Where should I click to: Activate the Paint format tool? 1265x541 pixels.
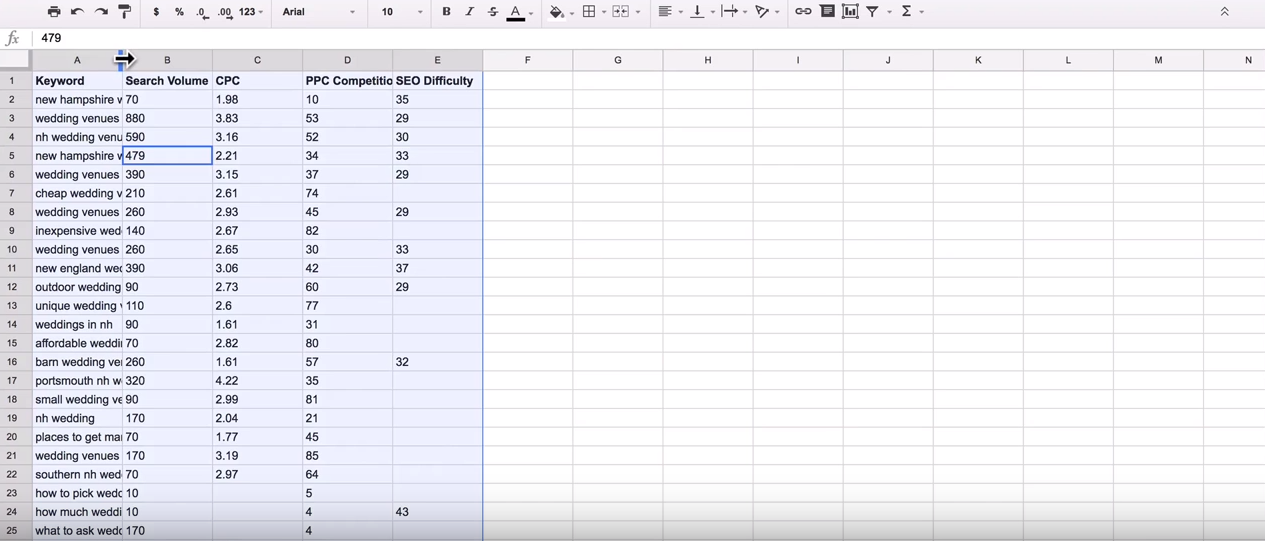coord(125,12)
